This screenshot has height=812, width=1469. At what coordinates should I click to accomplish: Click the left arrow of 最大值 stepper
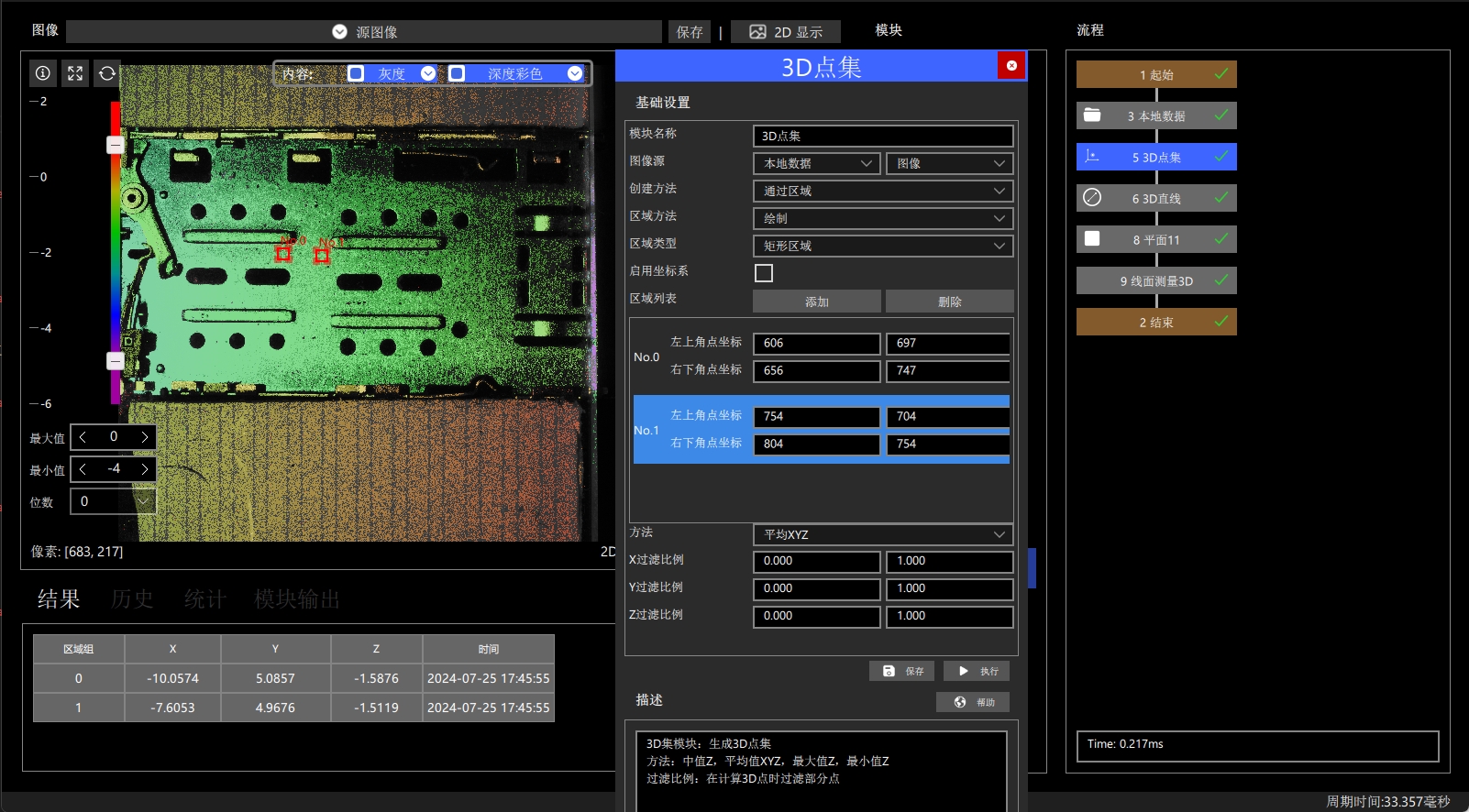coord(83,437)
